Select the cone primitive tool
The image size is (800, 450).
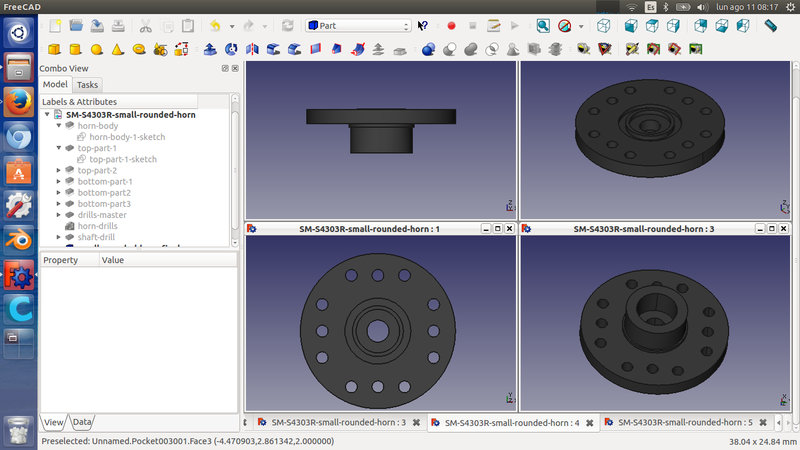click(118, 48)
